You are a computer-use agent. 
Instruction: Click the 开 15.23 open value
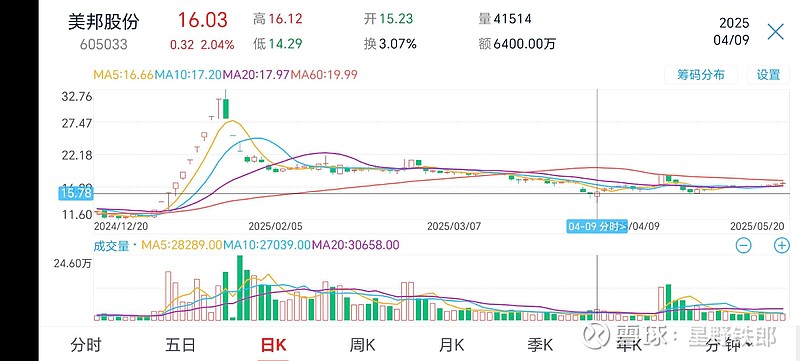388,19
